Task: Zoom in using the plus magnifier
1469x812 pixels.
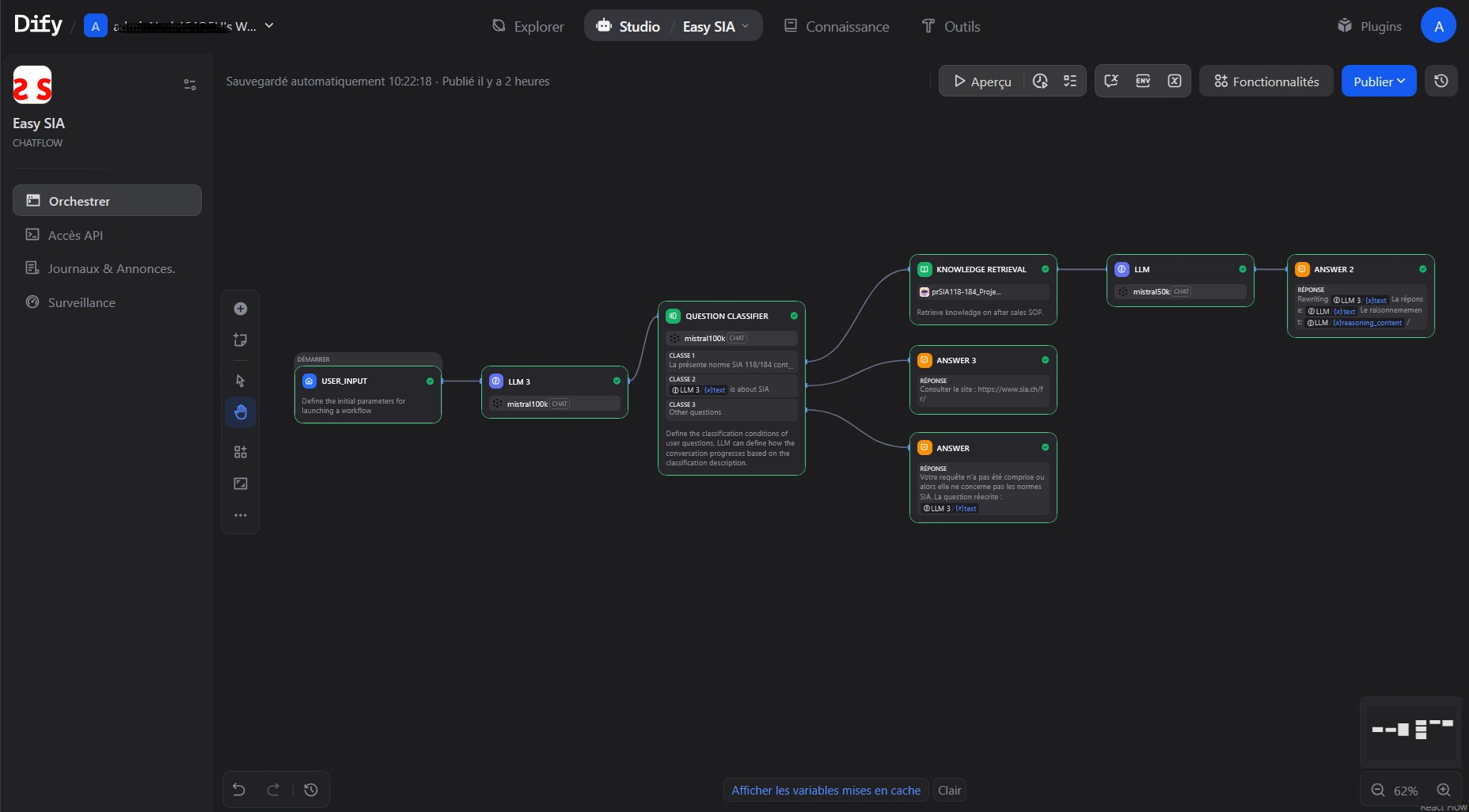Action: coord(1444,790)
